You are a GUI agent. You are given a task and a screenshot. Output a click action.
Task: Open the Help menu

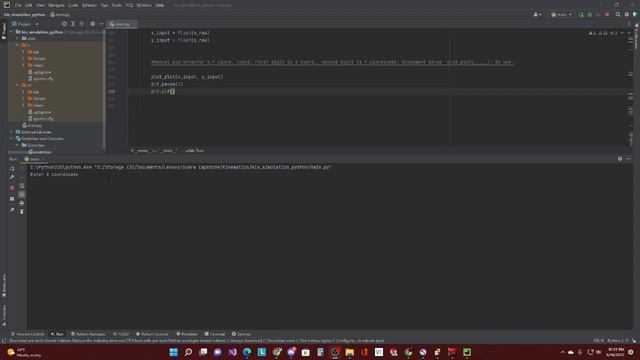tap(160, 5)
